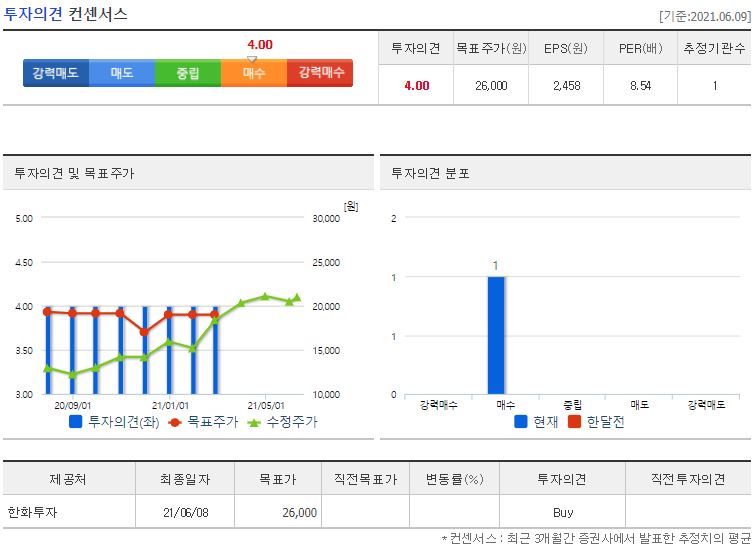Image resolution: width=756 pixels, height=551 pixels.
Task: Click the red 4.00 score above the scale
Action: tap(260, 45)
